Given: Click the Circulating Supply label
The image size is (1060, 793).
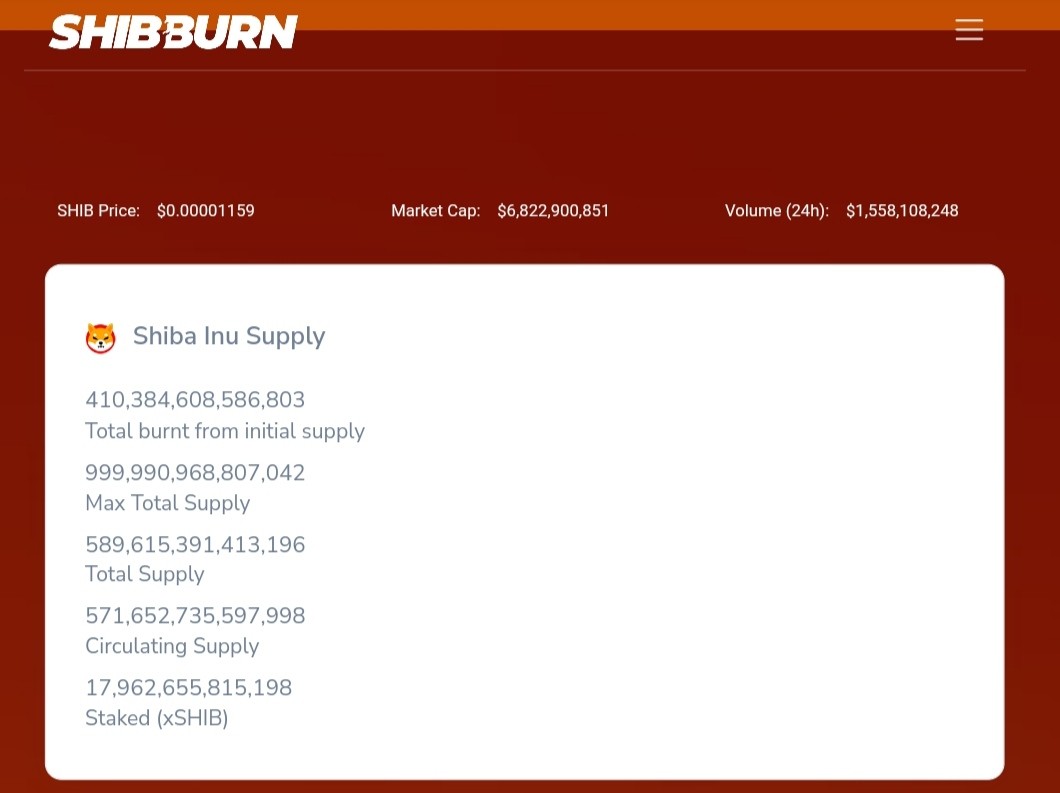Looking at the screenshot, I should 172,646.
